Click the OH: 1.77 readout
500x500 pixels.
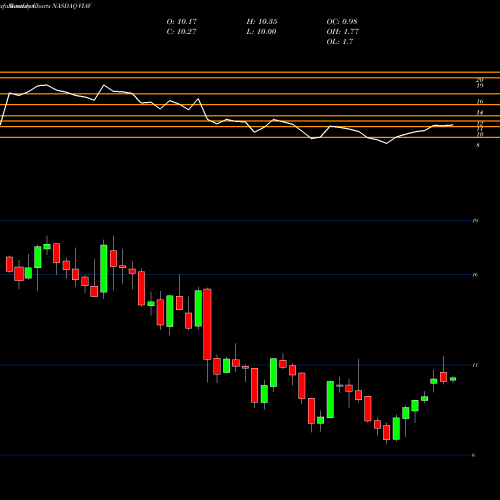(342, 32)
